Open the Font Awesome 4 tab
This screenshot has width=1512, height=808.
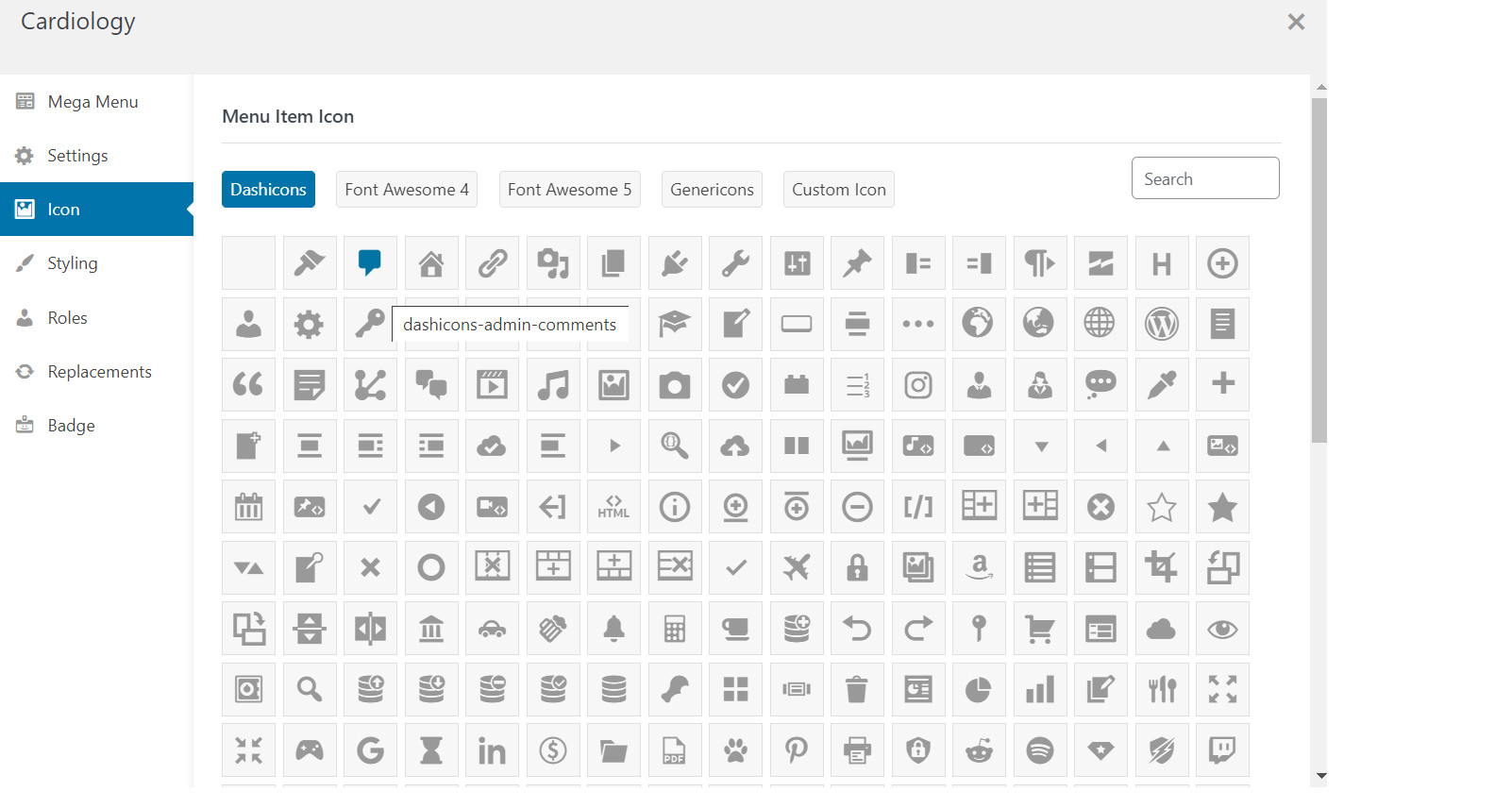(x=407, y=189)
